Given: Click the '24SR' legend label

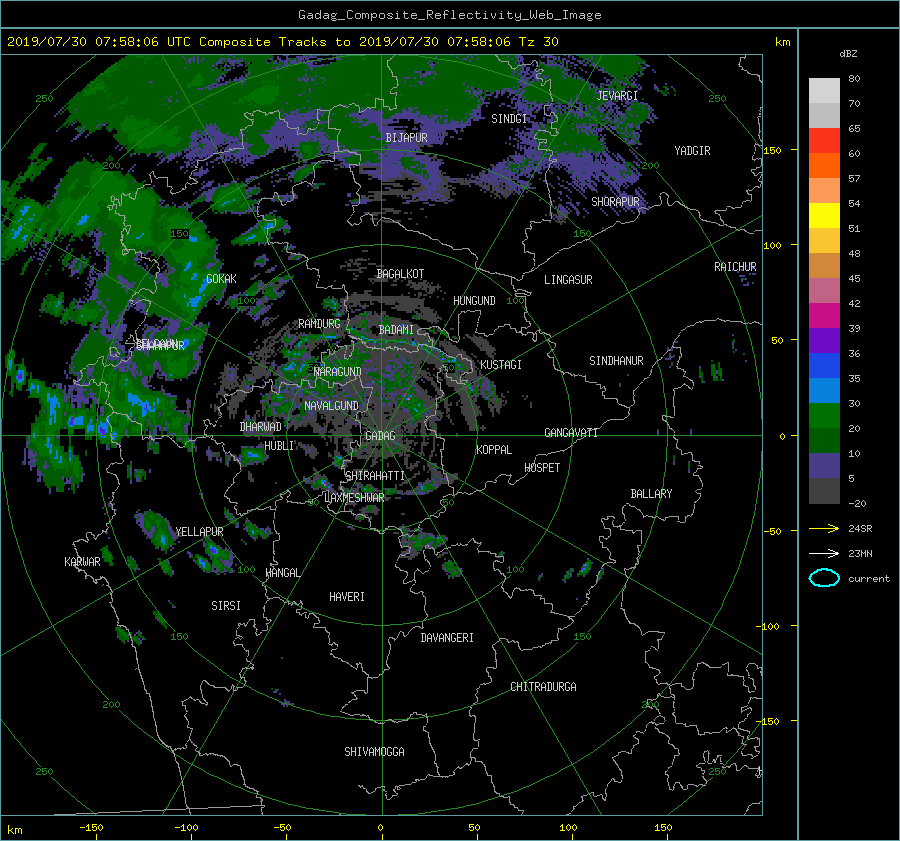Looking at the screenshot, I should point(860,528).
